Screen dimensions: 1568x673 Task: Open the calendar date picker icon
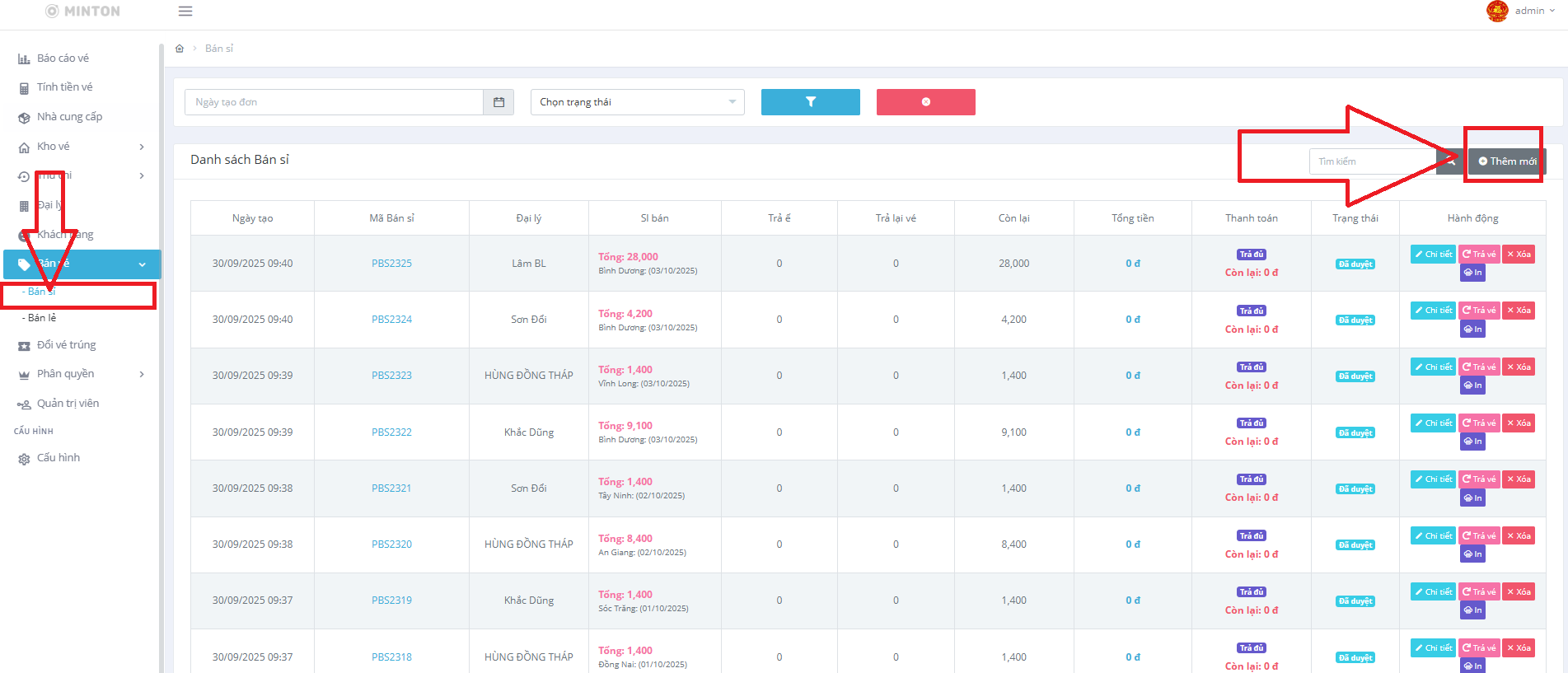coord(498,102)
